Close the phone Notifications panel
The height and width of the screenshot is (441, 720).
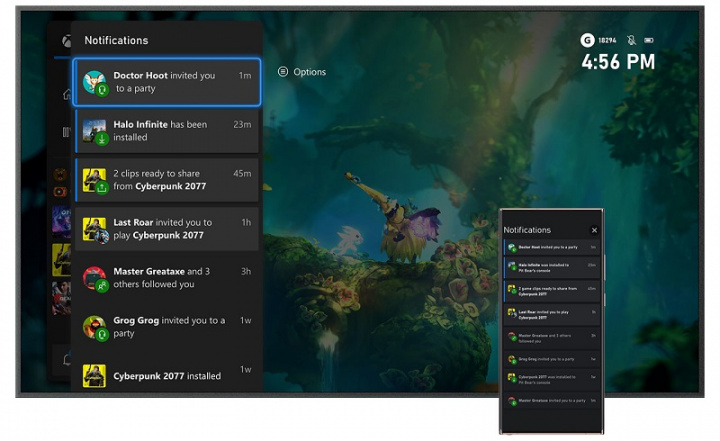tap(594, 230)
